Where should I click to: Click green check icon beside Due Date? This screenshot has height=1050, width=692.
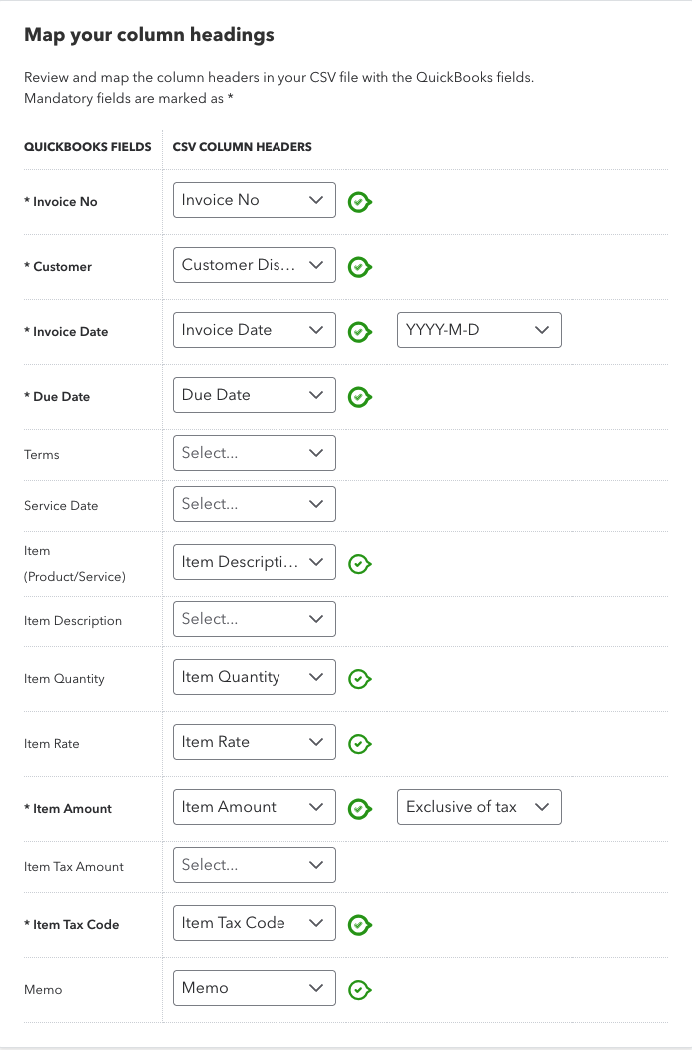tap(359, 397)
